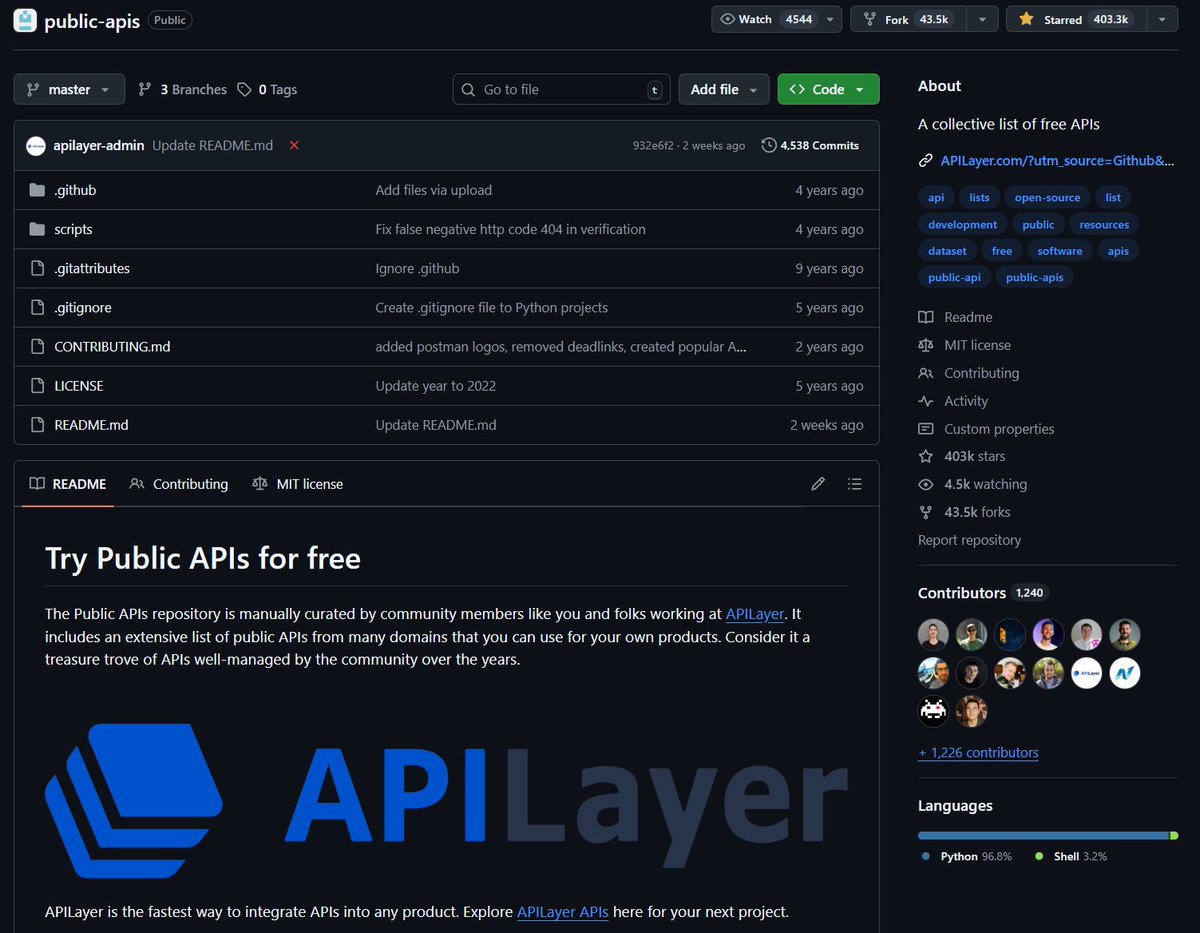Viewport: 1200px width, 933px height.
Task: Open the 3 Branches link
Action: 183,89
